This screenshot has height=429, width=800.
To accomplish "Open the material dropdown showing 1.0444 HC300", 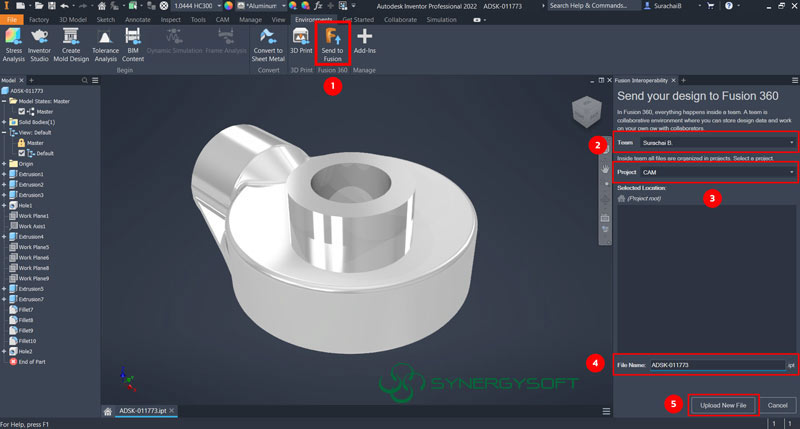I will (197, 6).
